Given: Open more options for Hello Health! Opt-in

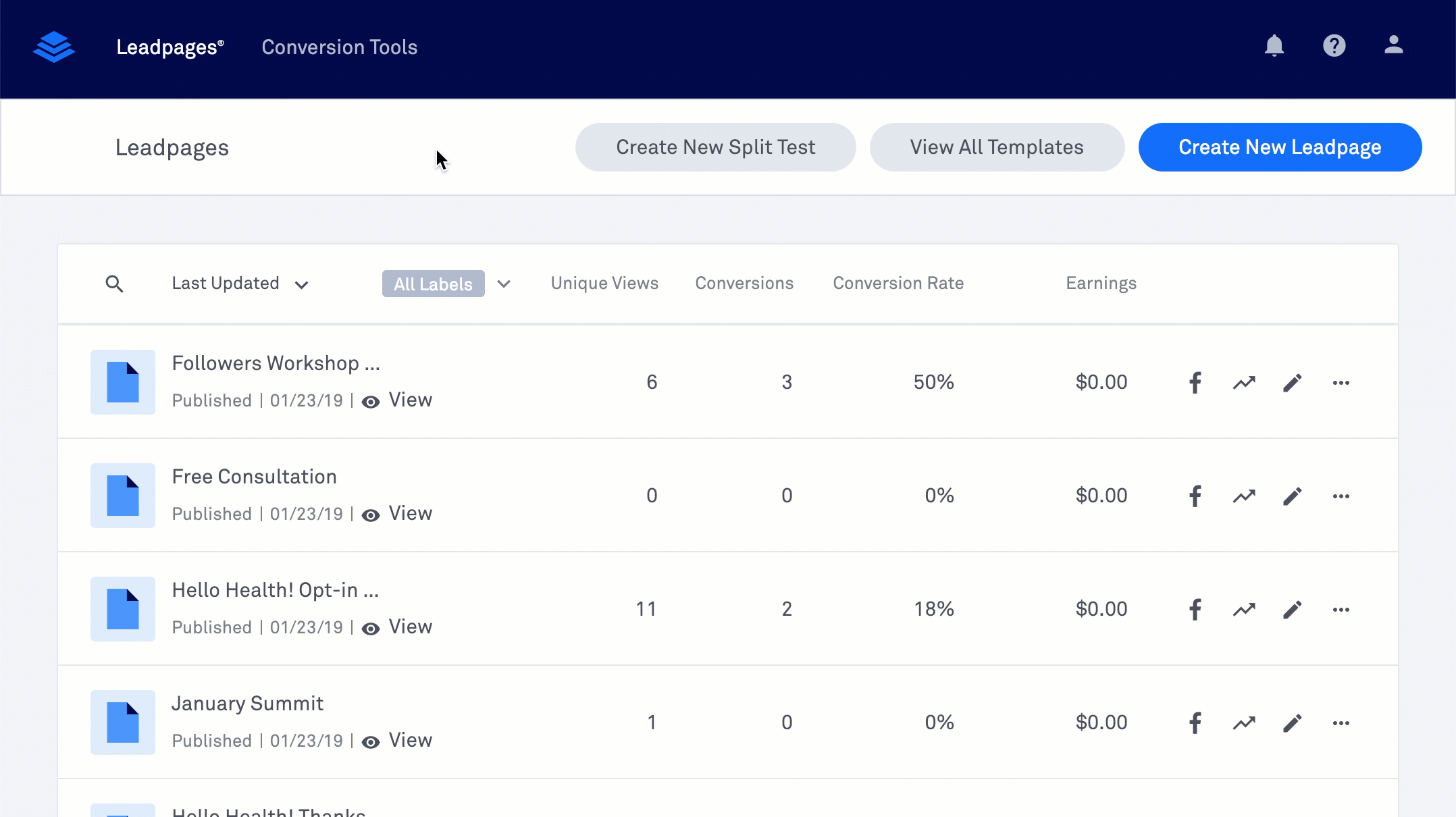Looking at the screenshot, I should pyautogui.click(x=1341, y=610).
